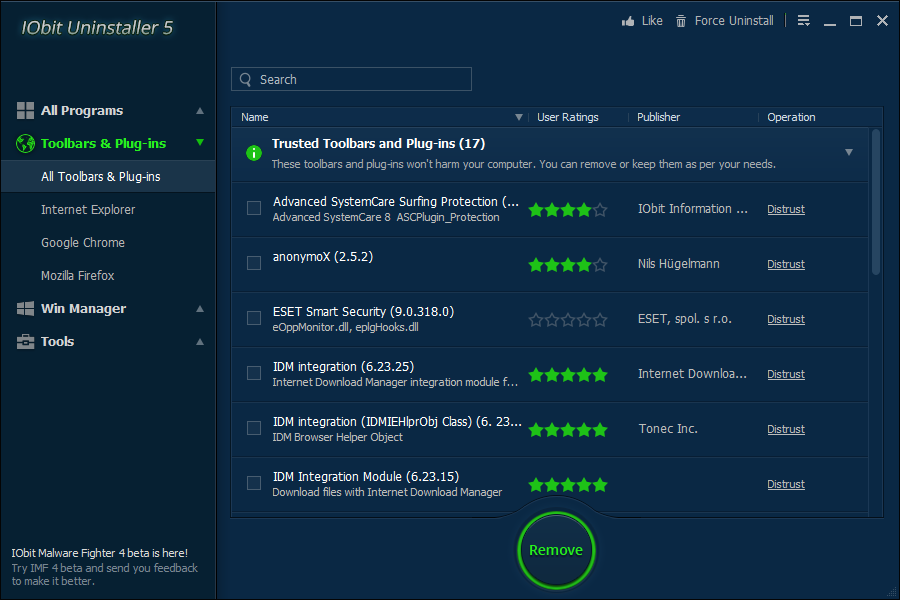Open the hamburger options menu icon
Screen dimensions: 900x600
pos(804,21)
